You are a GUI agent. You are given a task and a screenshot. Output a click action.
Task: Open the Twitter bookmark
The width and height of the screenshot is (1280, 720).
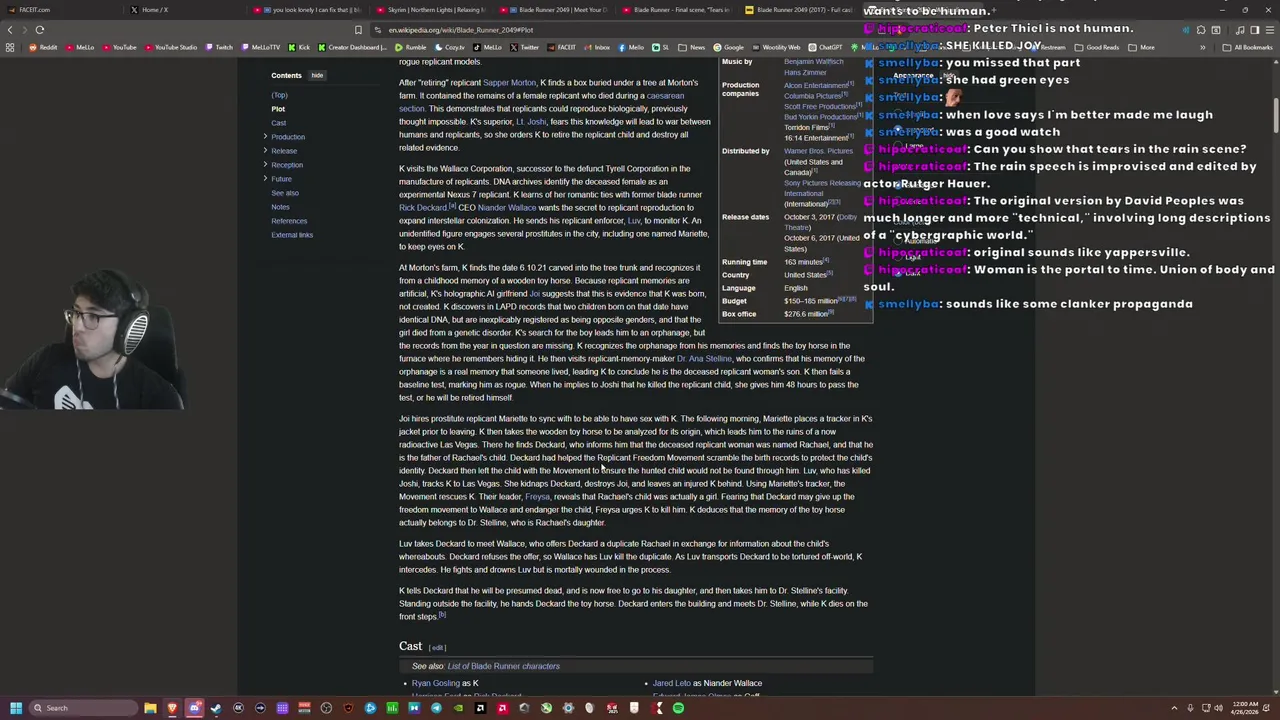click(x=524, y=47)
